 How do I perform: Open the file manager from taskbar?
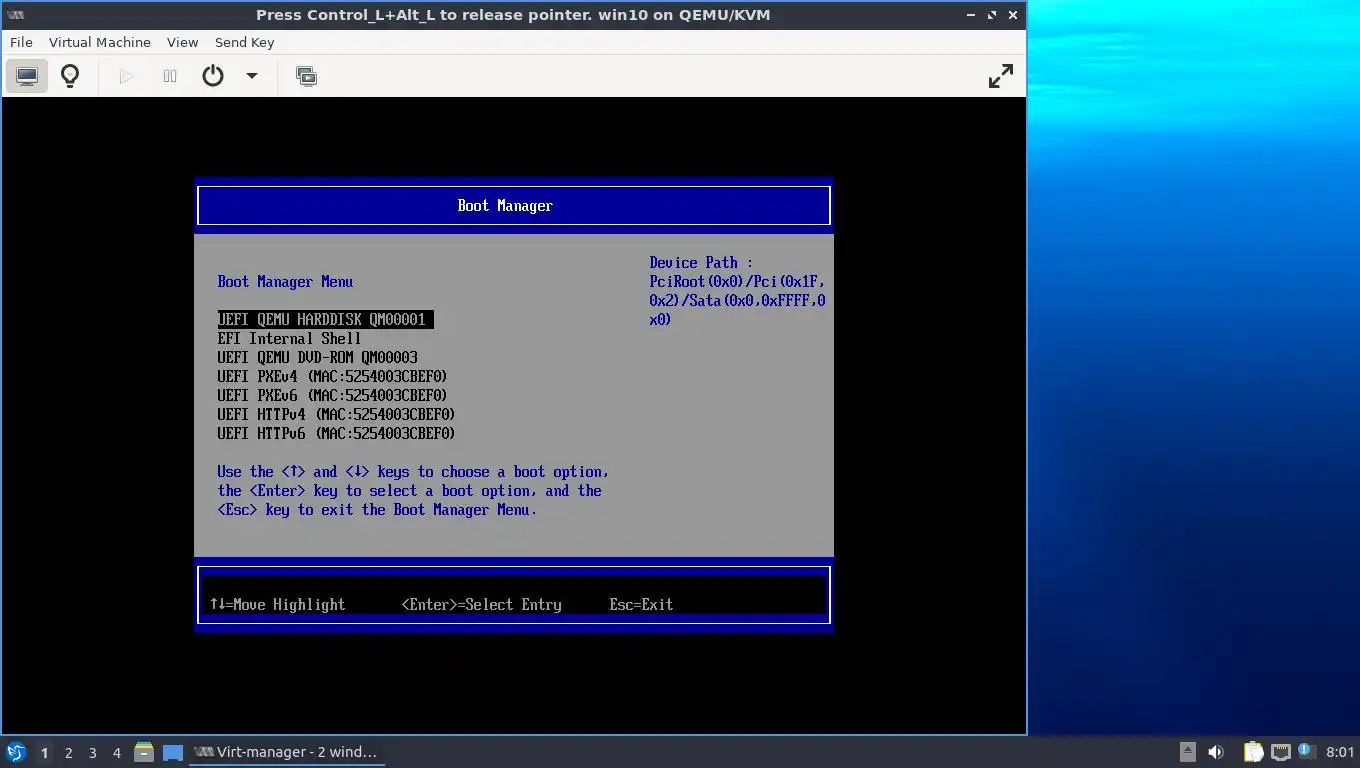click(x=144, y=752)
